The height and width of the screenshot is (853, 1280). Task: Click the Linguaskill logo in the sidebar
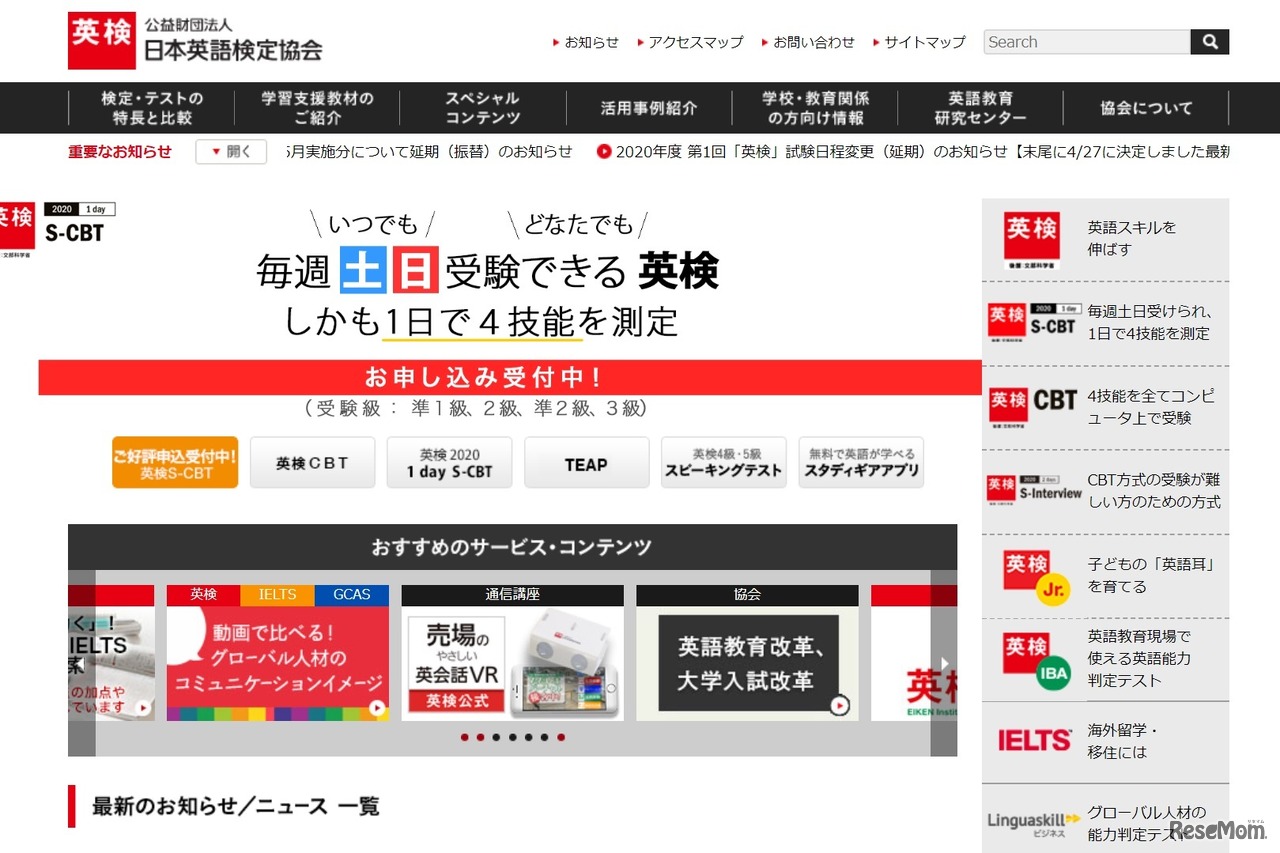(x=1034, y=823)
